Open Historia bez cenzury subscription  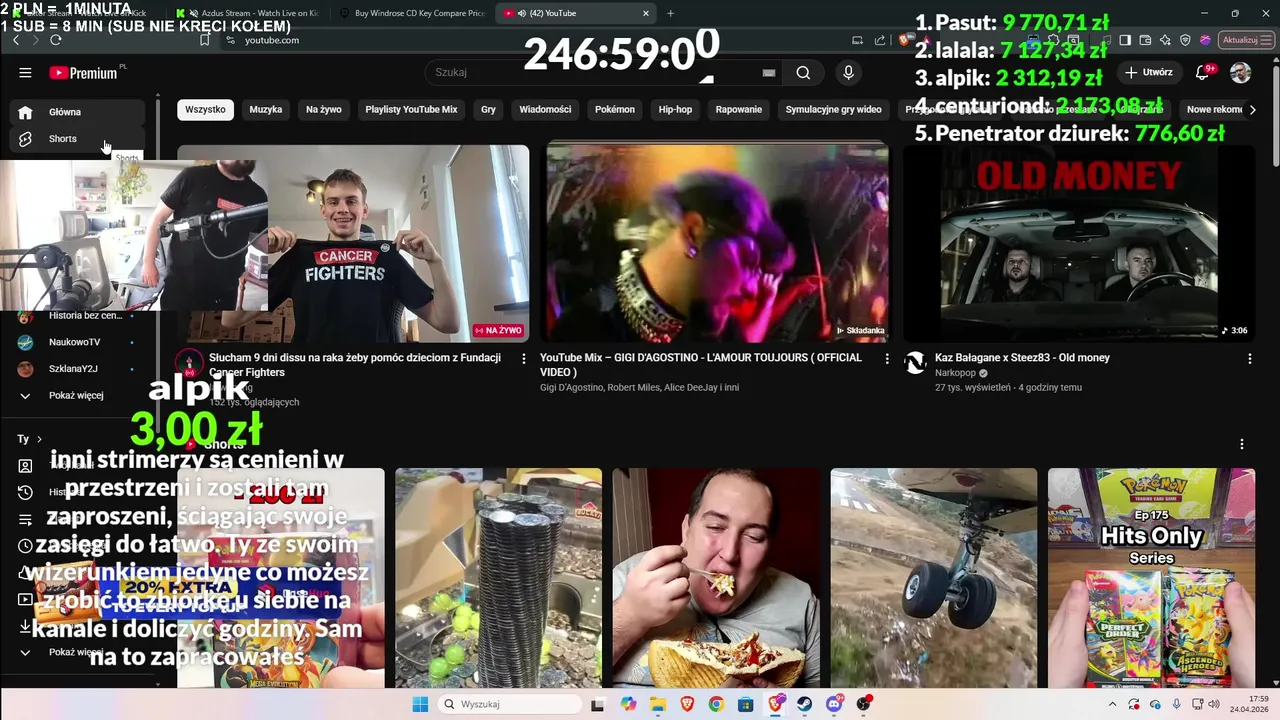pyautogui.click(x=77, y=315)
